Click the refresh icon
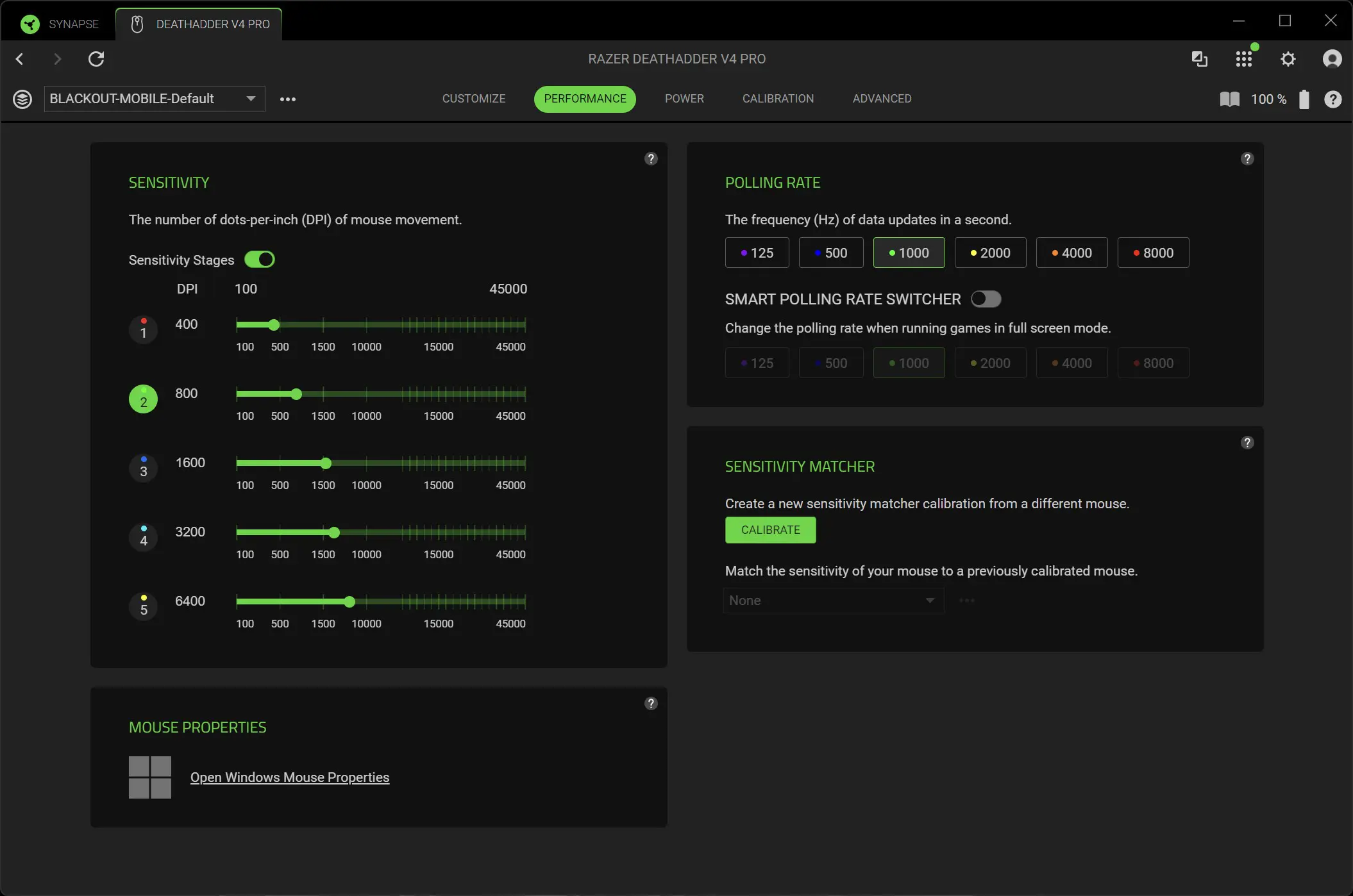The height and width of the screenshot is (896, 1353). pyautogui.click(x=96, y=59)
